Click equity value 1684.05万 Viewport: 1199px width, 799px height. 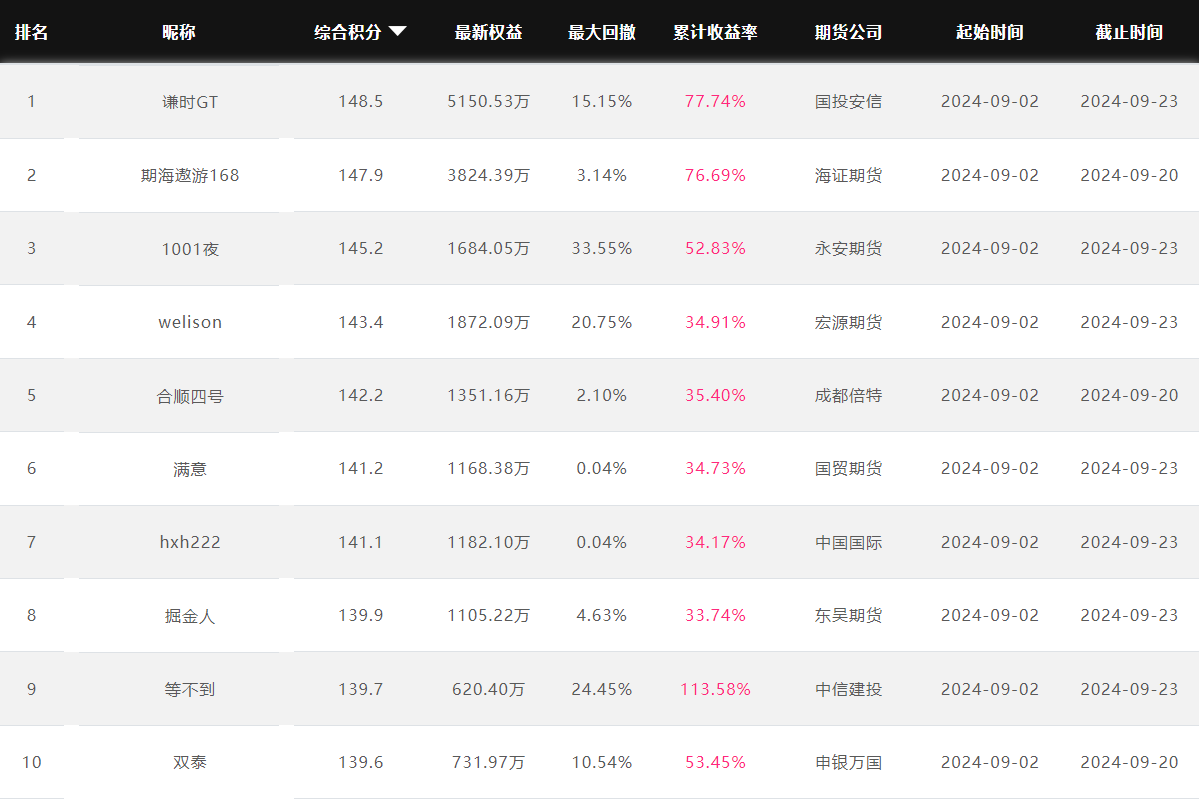[x=489, y=248]
